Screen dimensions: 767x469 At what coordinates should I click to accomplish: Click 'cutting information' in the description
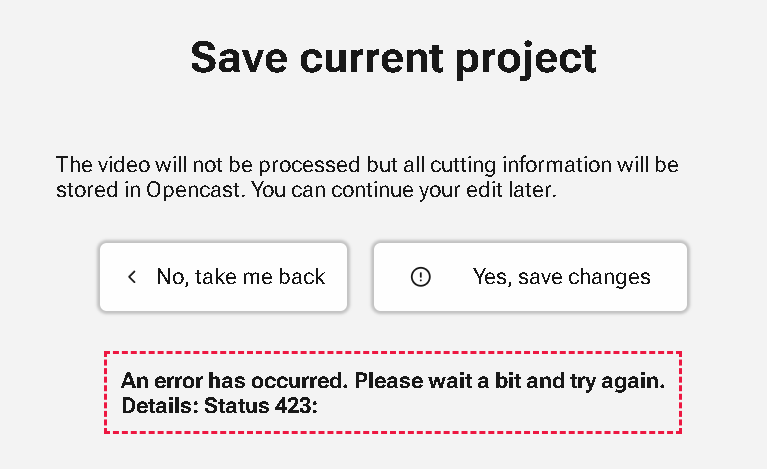pyautogui.click(x=521, y=165)
